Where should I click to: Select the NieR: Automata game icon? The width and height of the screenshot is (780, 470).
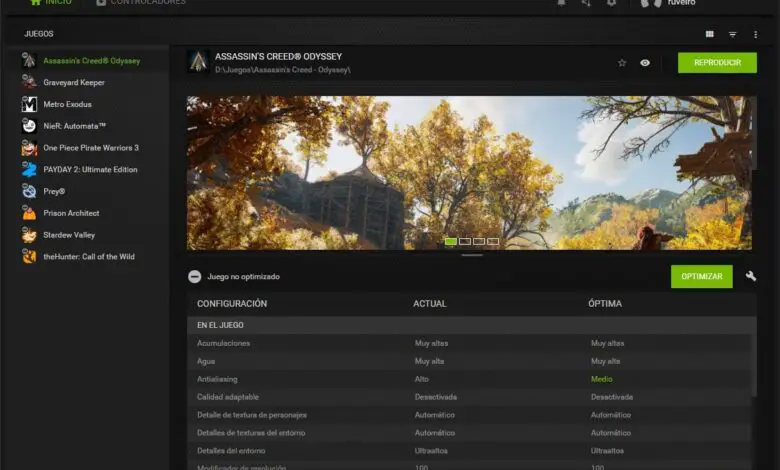point(29,126)
